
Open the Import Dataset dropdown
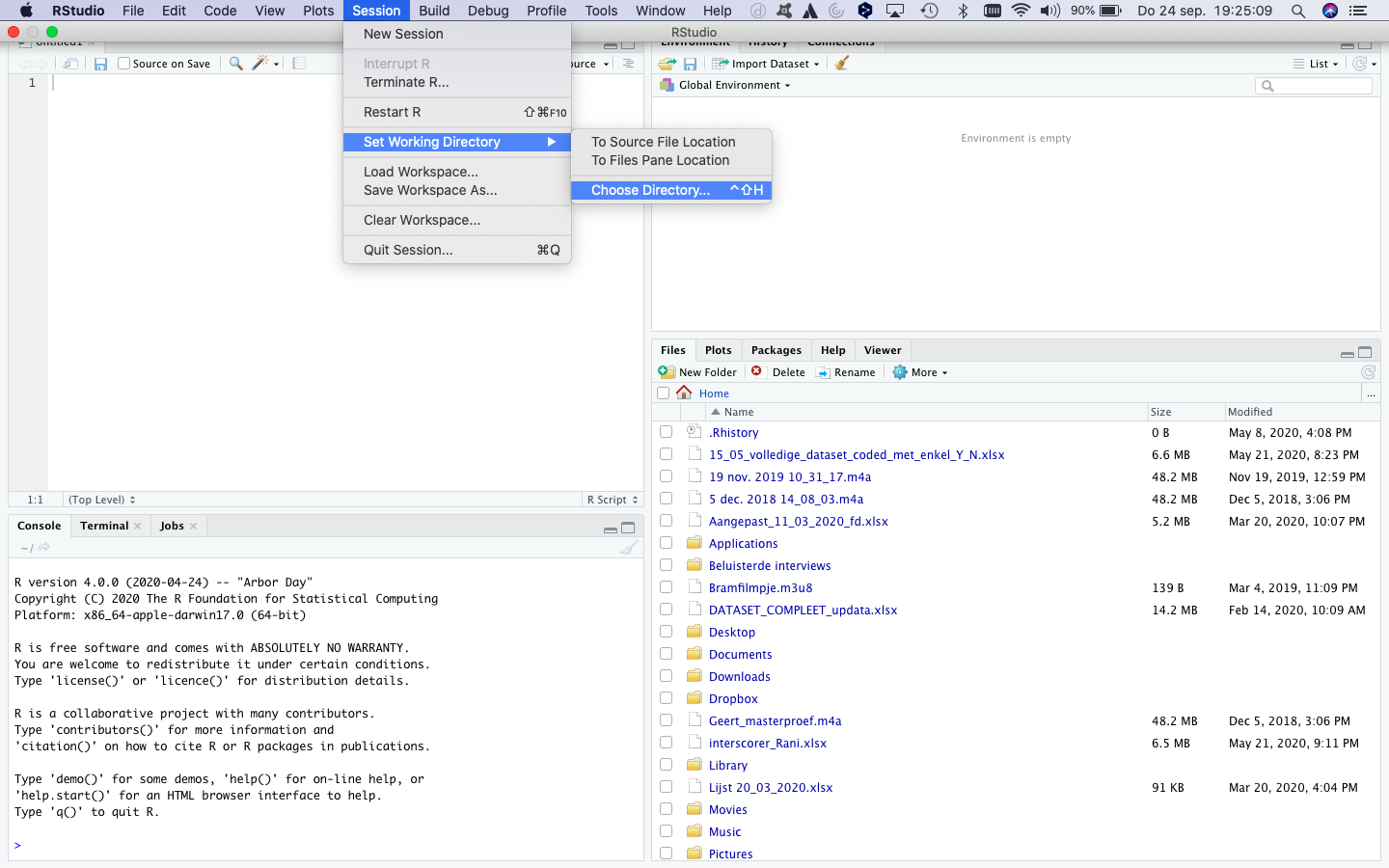tap(766, 64)
